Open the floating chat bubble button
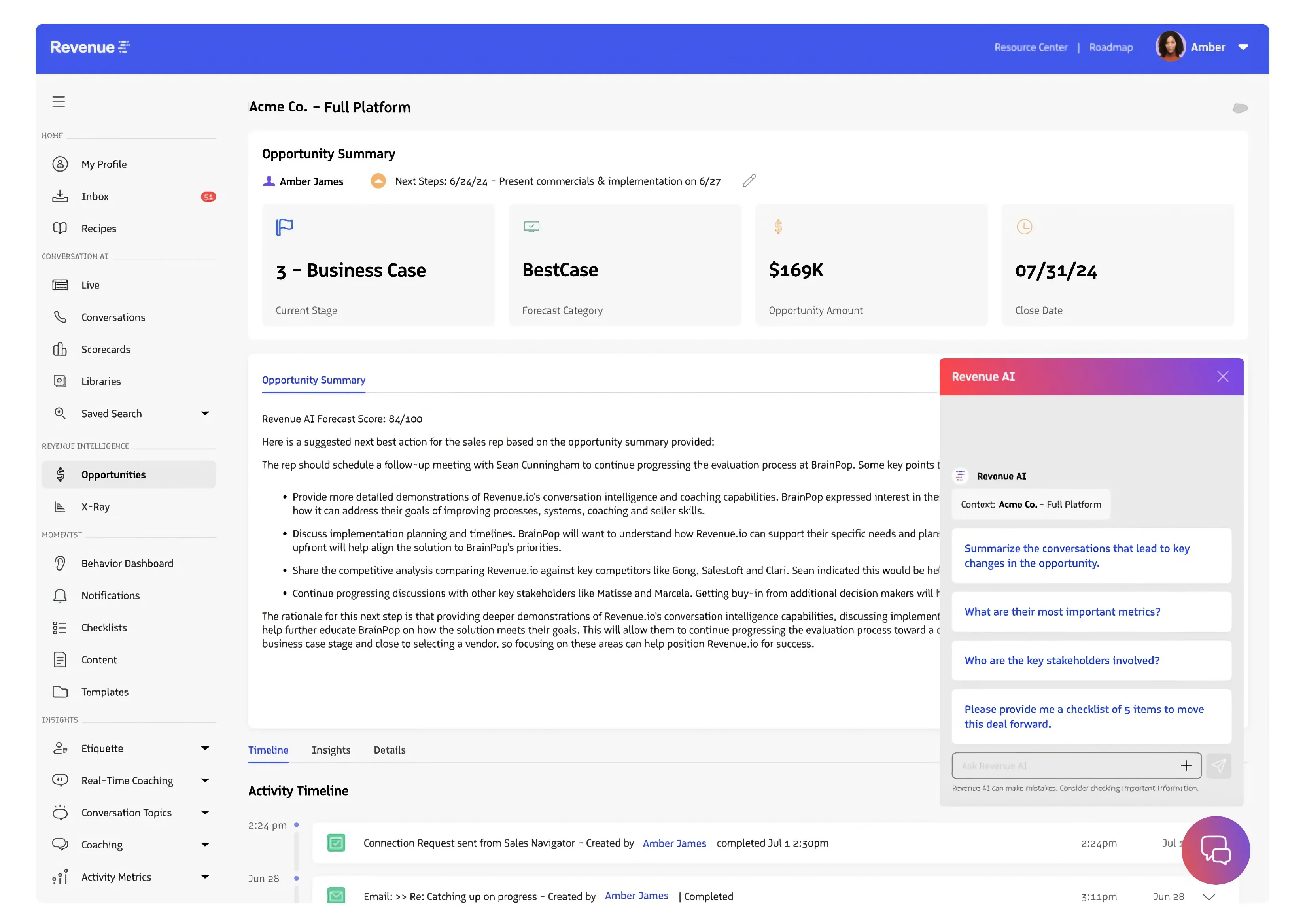 1216,850
